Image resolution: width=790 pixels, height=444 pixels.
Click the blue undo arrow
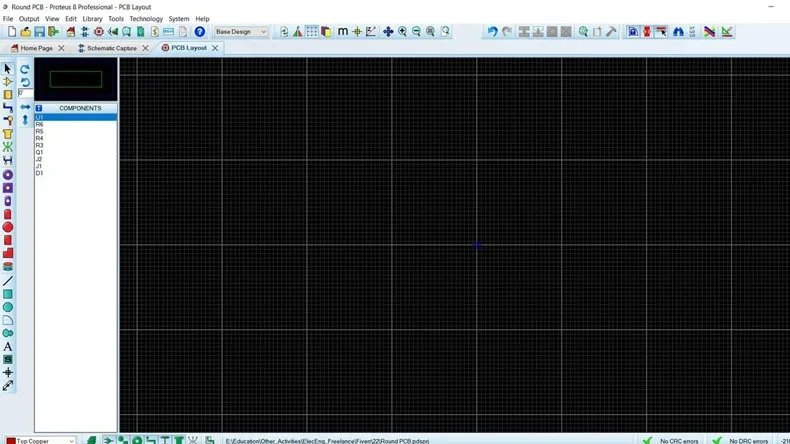tap(492, 32)
